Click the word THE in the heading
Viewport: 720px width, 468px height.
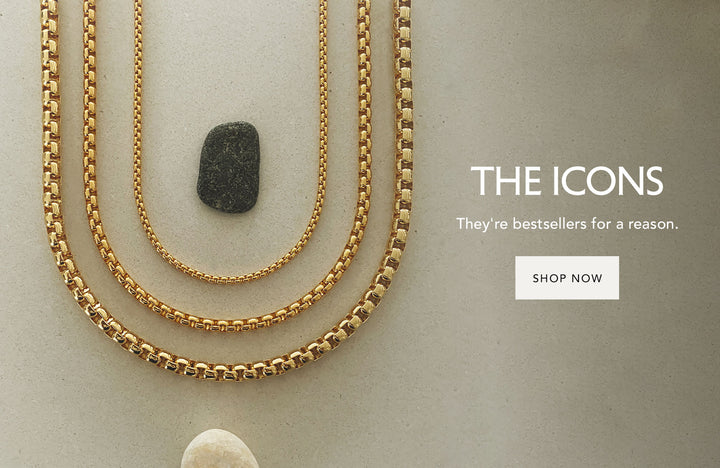[506, 181]
